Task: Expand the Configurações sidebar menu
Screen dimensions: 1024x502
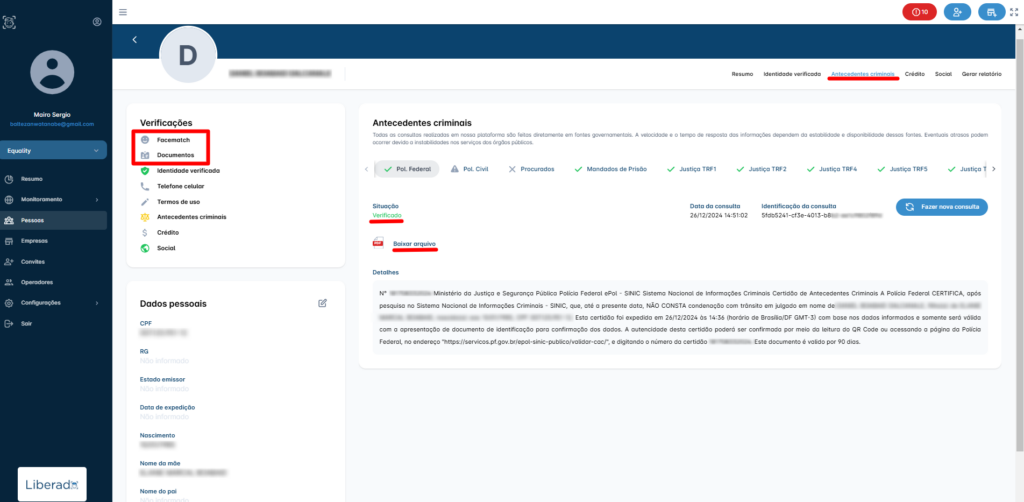Action: pos(53,303)
